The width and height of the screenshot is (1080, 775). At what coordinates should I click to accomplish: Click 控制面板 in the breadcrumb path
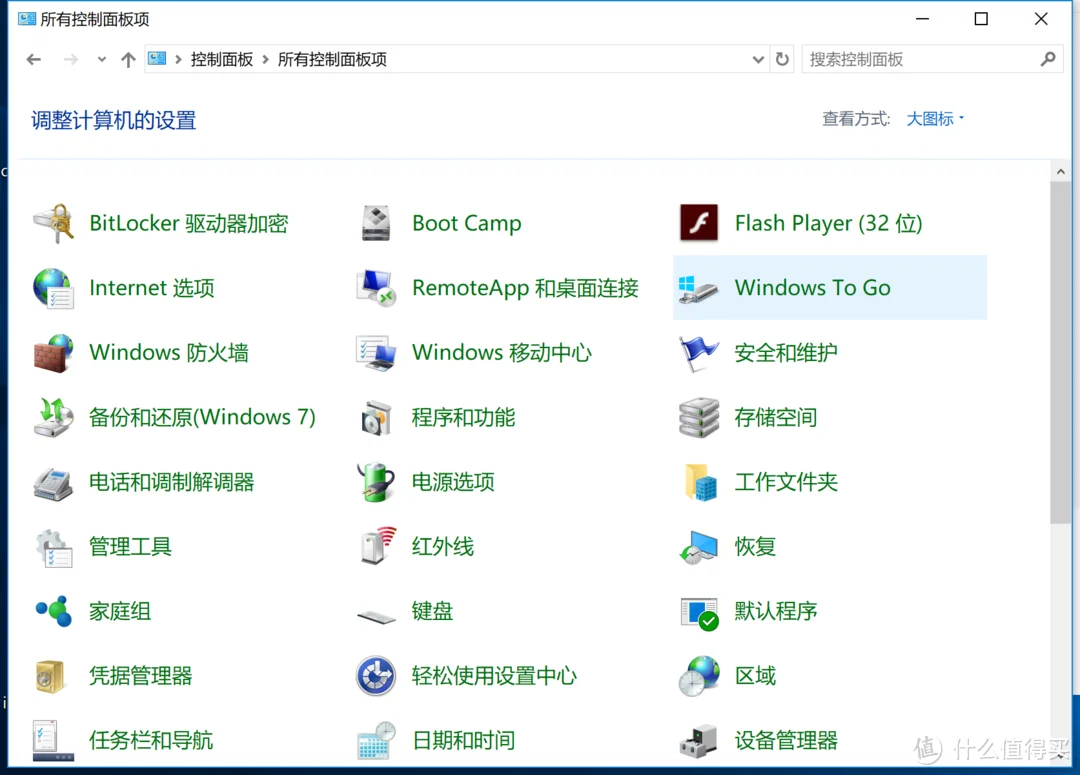click(222, 59)
